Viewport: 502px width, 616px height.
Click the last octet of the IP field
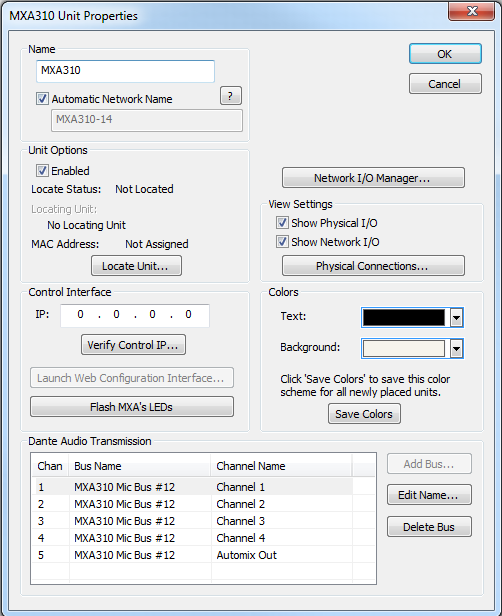click(x=189, y=314)
